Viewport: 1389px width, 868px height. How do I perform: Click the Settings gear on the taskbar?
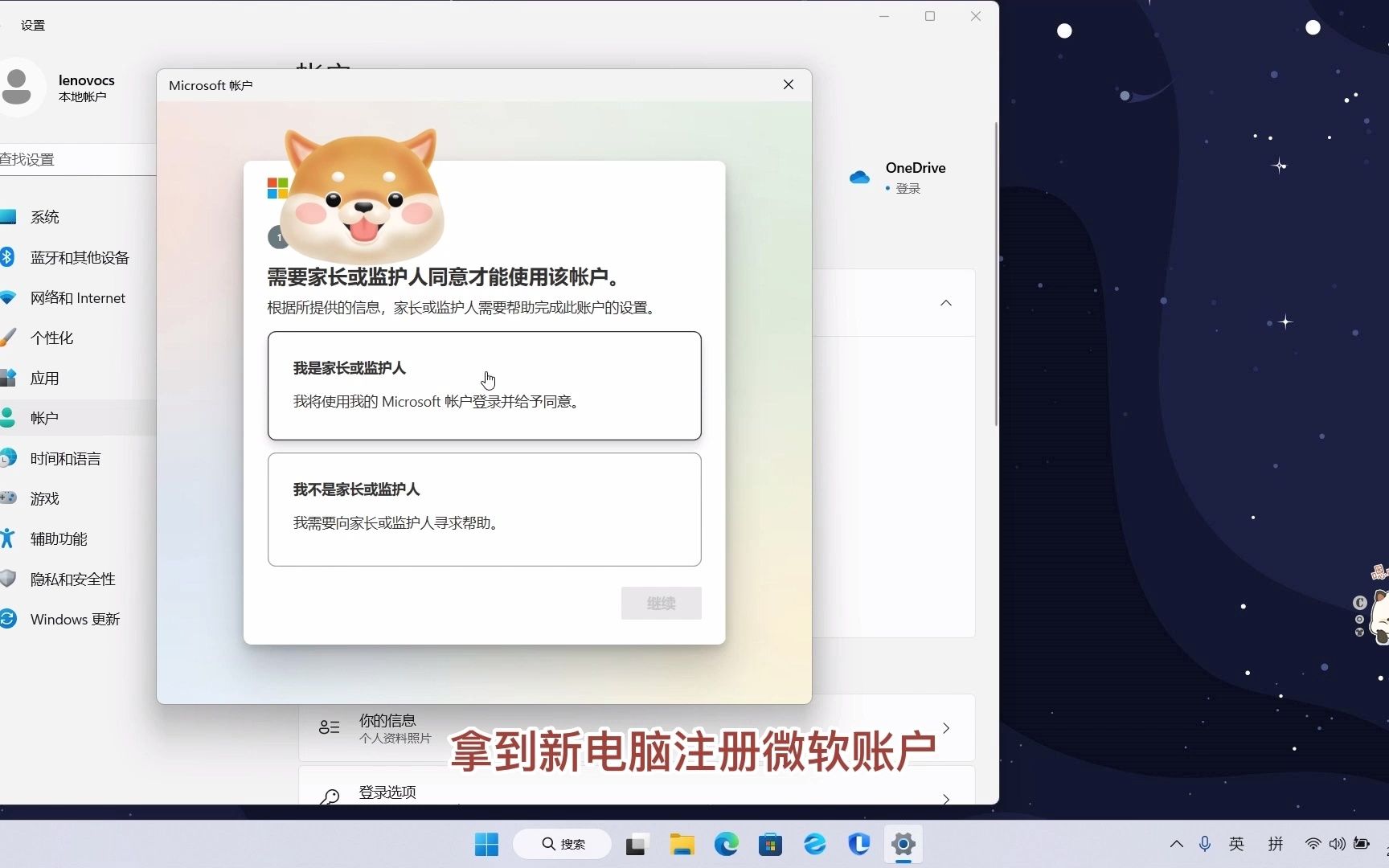(903, 844)
